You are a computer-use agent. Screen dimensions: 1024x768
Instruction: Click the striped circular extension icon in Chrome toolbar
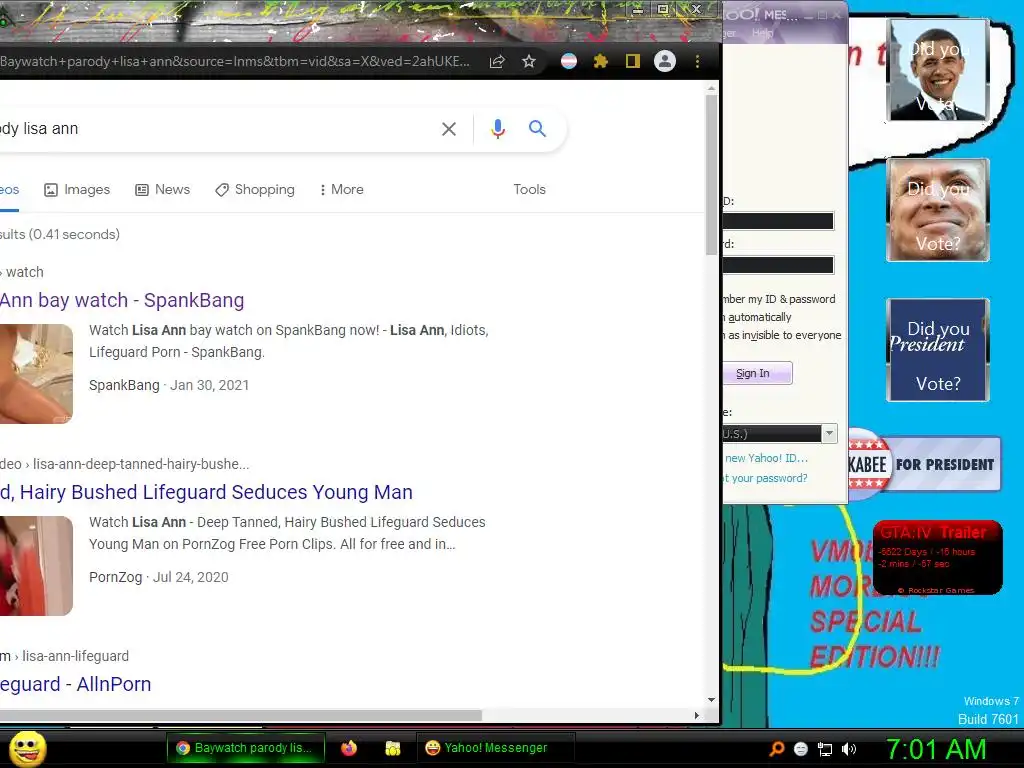pos(569,61)
